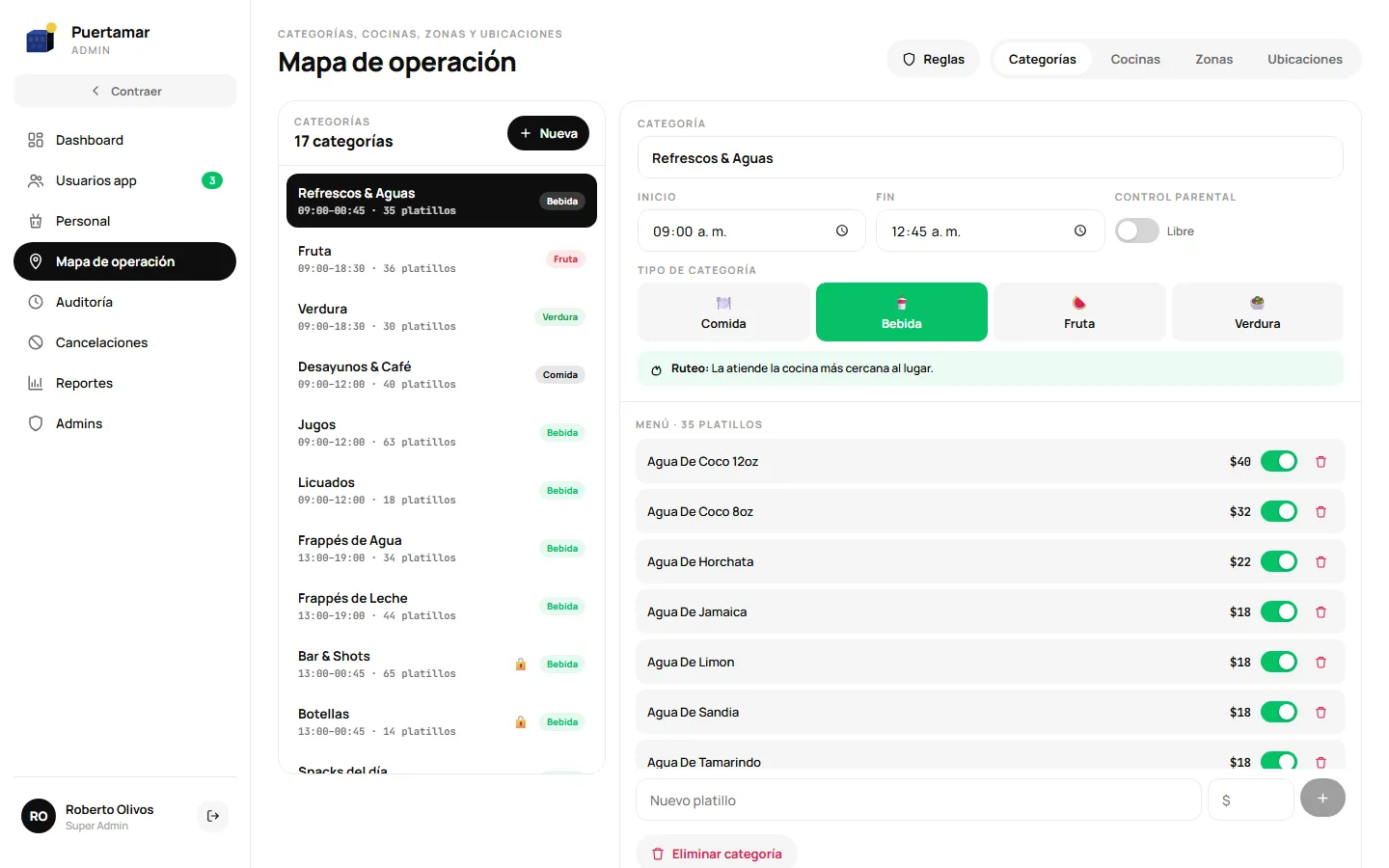Viewport: 1389px width, 868px height.
Task: Click the Puertamar logo icon
Action: tap(41, 39)
